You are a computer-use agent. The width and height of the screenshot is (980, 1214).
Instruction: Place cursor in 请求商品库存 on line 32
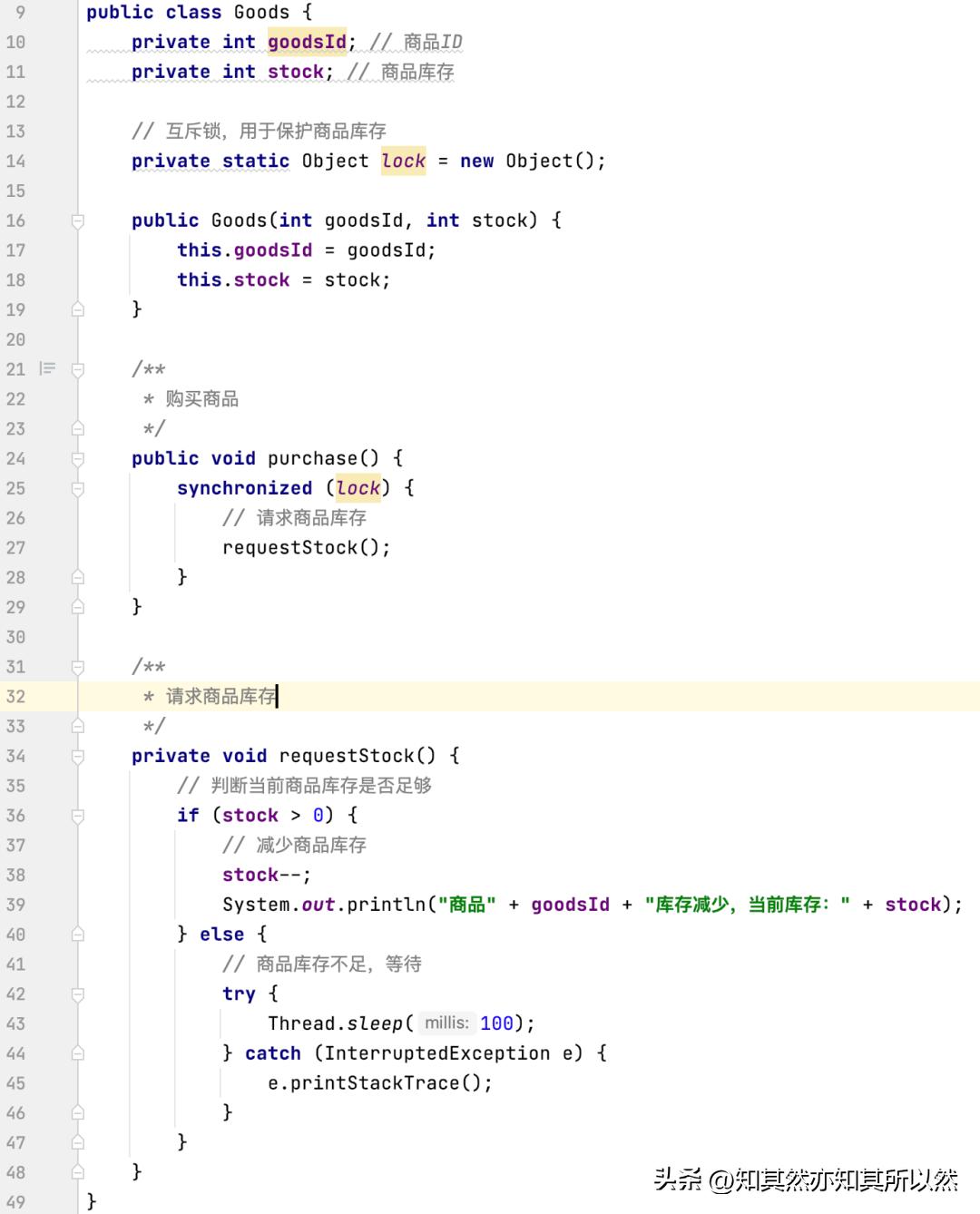coord(221,697)
